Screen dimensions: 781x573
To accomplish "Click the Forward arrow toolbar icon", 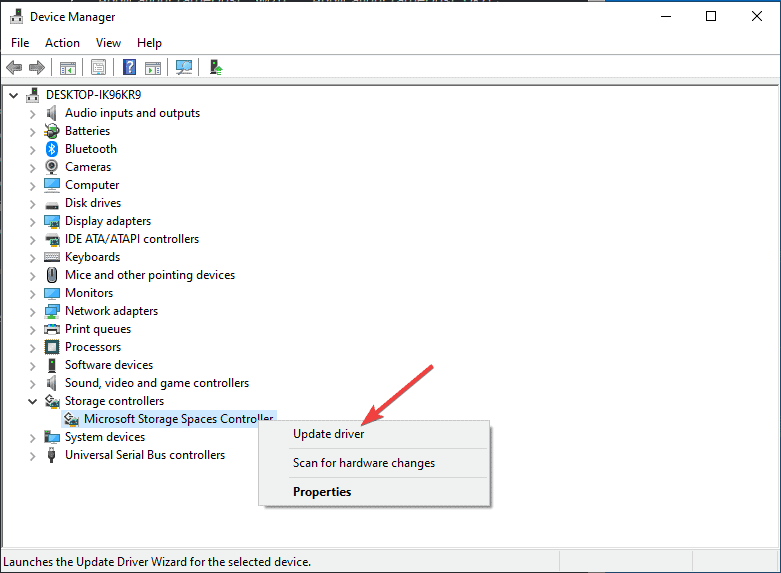I will pyautogui.click(x=37, y=67).
